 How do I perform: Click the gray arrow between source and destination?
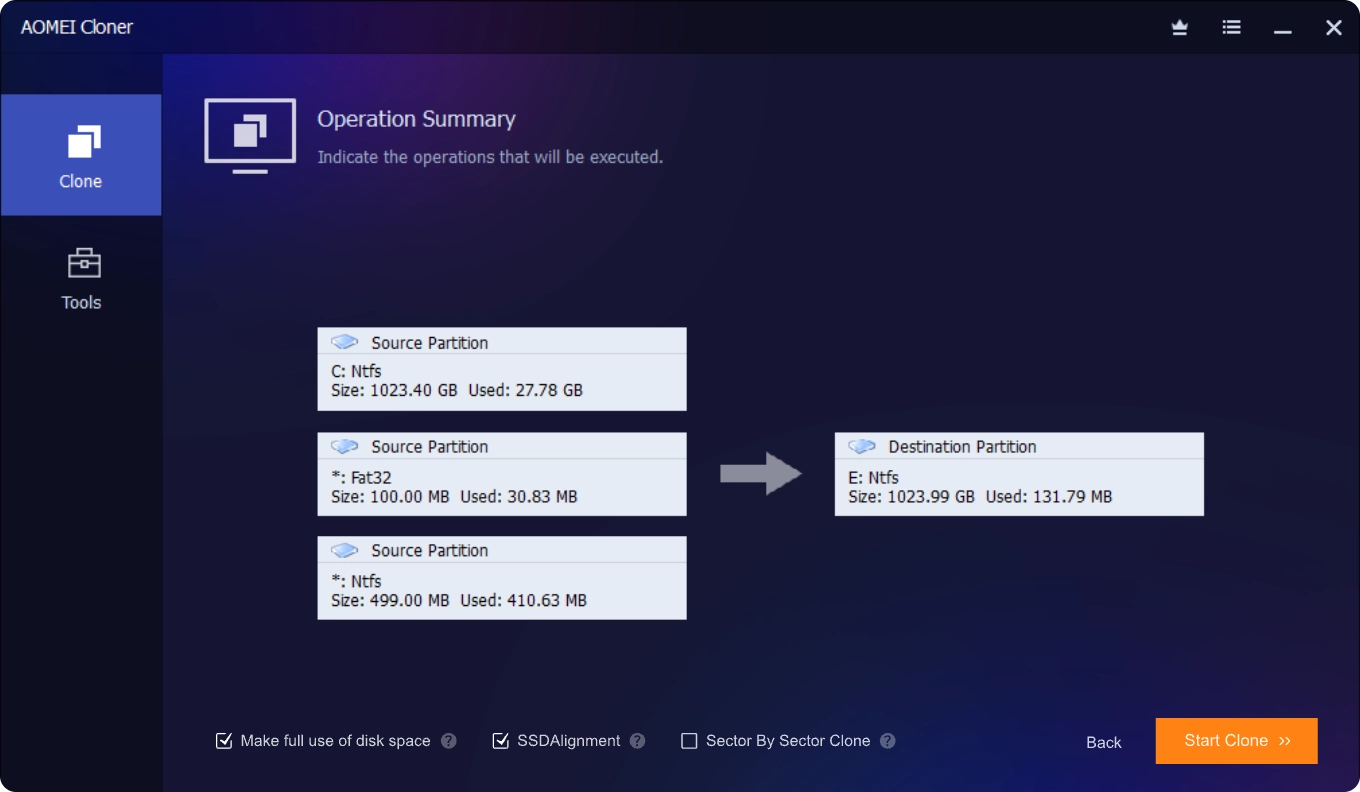coord(761,473)
